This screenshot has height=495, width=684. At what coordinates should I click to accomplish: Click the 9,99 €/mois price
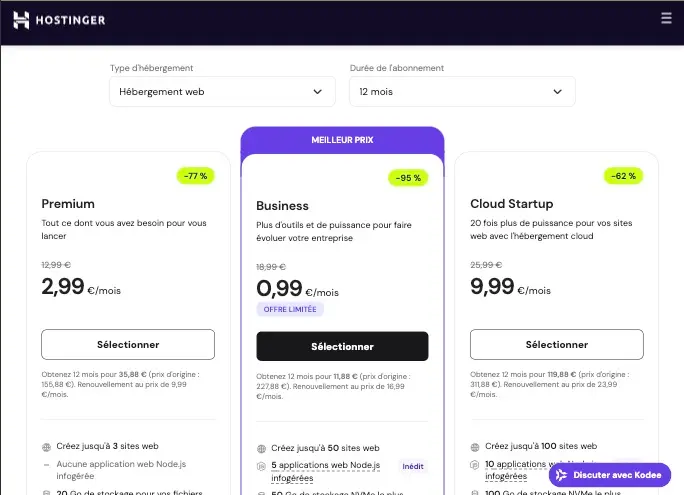[510, 287]
